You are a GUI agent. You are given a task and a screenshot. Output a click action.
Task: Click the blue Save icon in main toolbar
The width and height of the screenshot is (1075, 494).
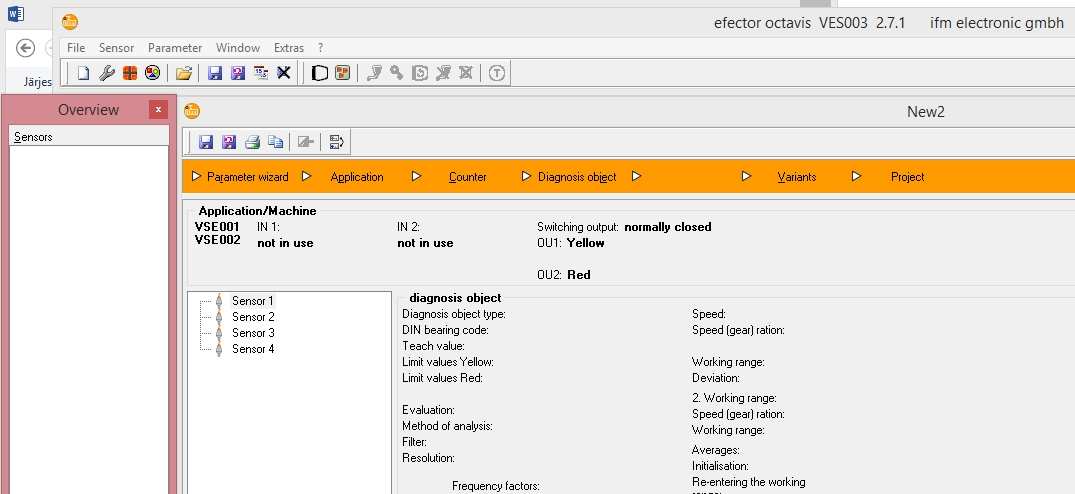(x=215, y=73)
